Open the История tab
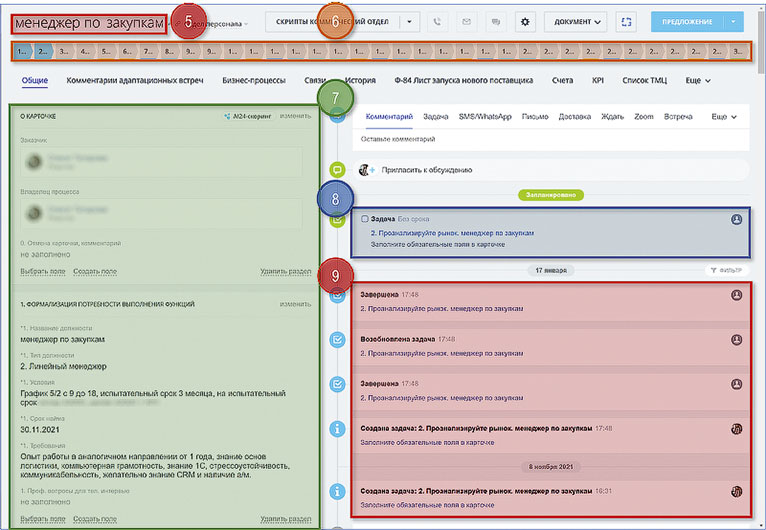This screenshot has height=530, width=766. 361,80
